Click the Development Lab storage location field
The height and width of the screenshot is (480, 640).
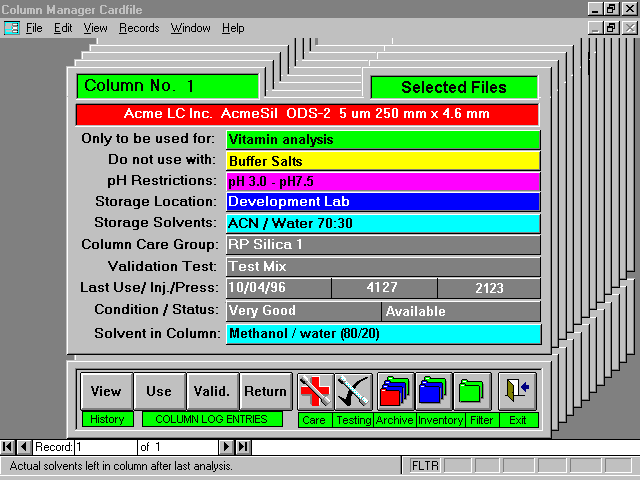coord(383,202)
